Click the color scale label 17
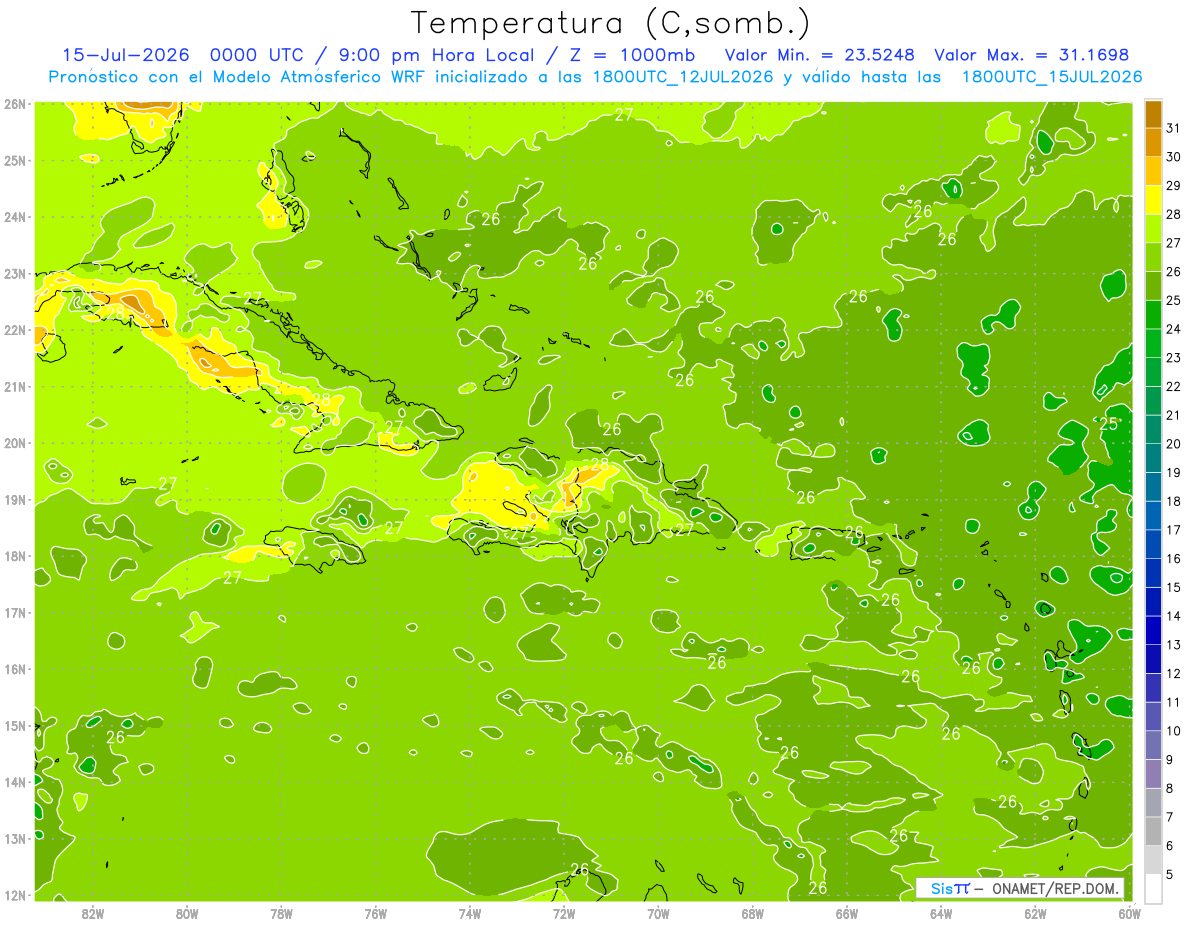 [1173, 530]
